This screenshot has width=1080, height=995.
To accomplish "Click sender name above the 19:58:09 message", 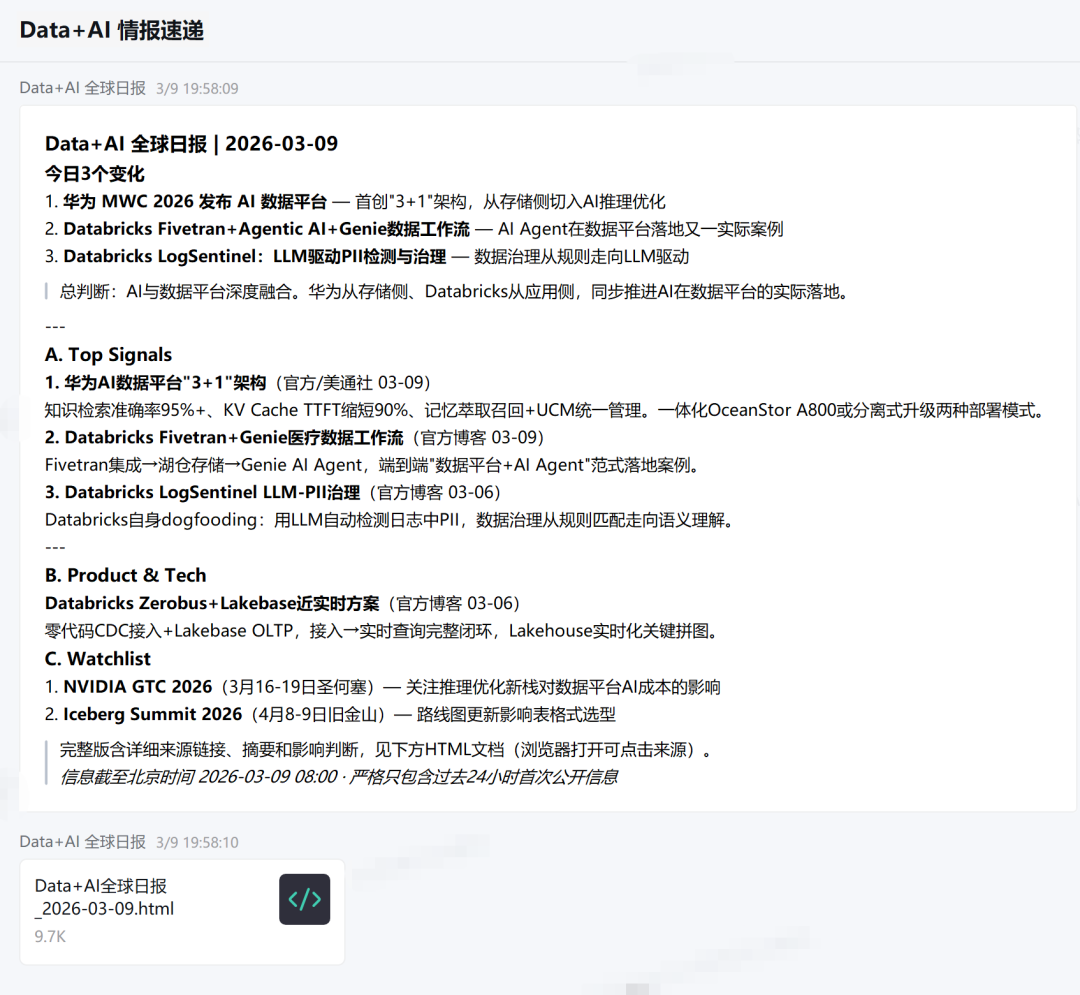I will (x=83, y=88).
